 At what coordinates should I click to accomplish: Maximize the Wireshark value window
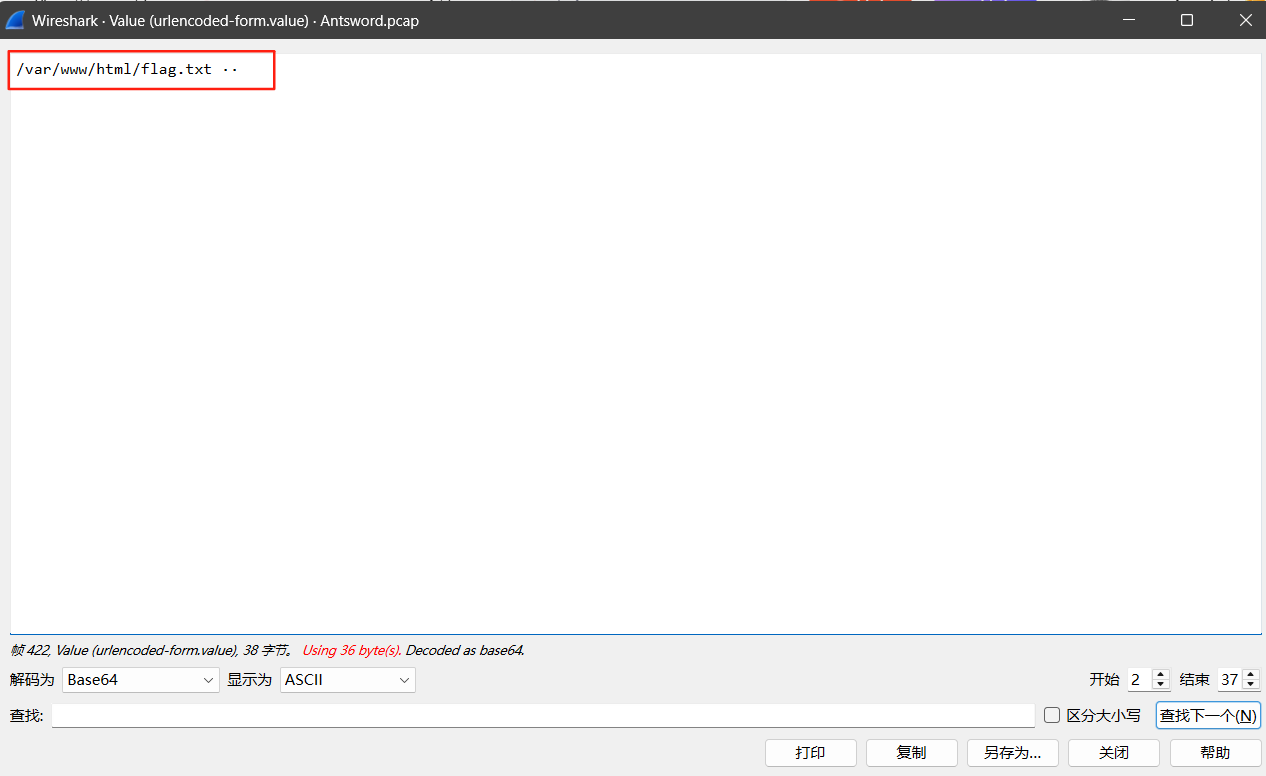point(1187,20)
